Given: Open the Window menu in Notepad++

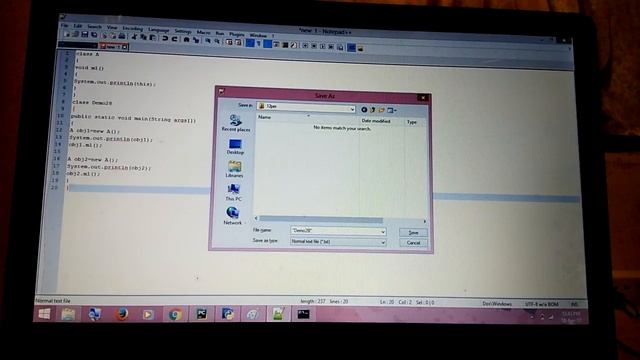Looking at the screenshot, I should 258,36.
